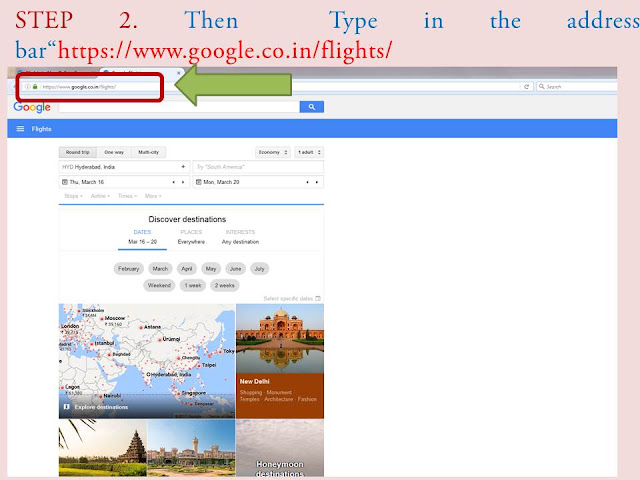Open the hamburger menu beside Flights
This screenshot has width=640, height=480.
click(20, 129)
